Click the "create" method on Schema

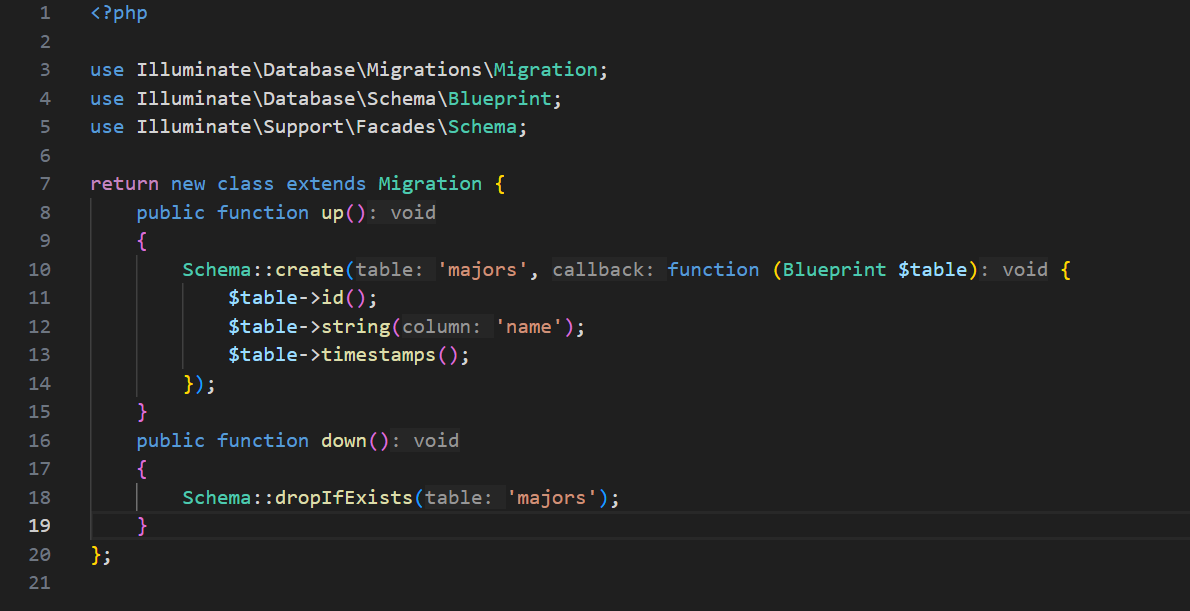pos(309,270)
